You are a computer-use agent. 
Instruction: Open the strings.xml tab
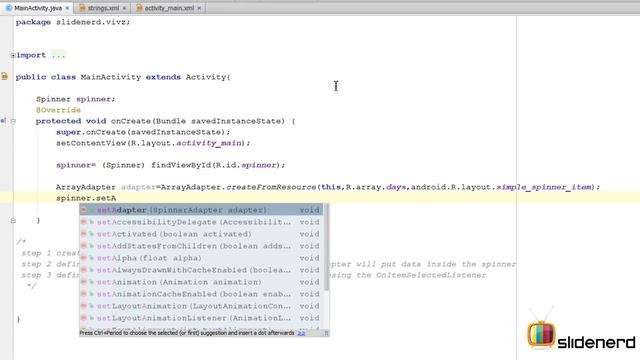[x=103, y=8]
